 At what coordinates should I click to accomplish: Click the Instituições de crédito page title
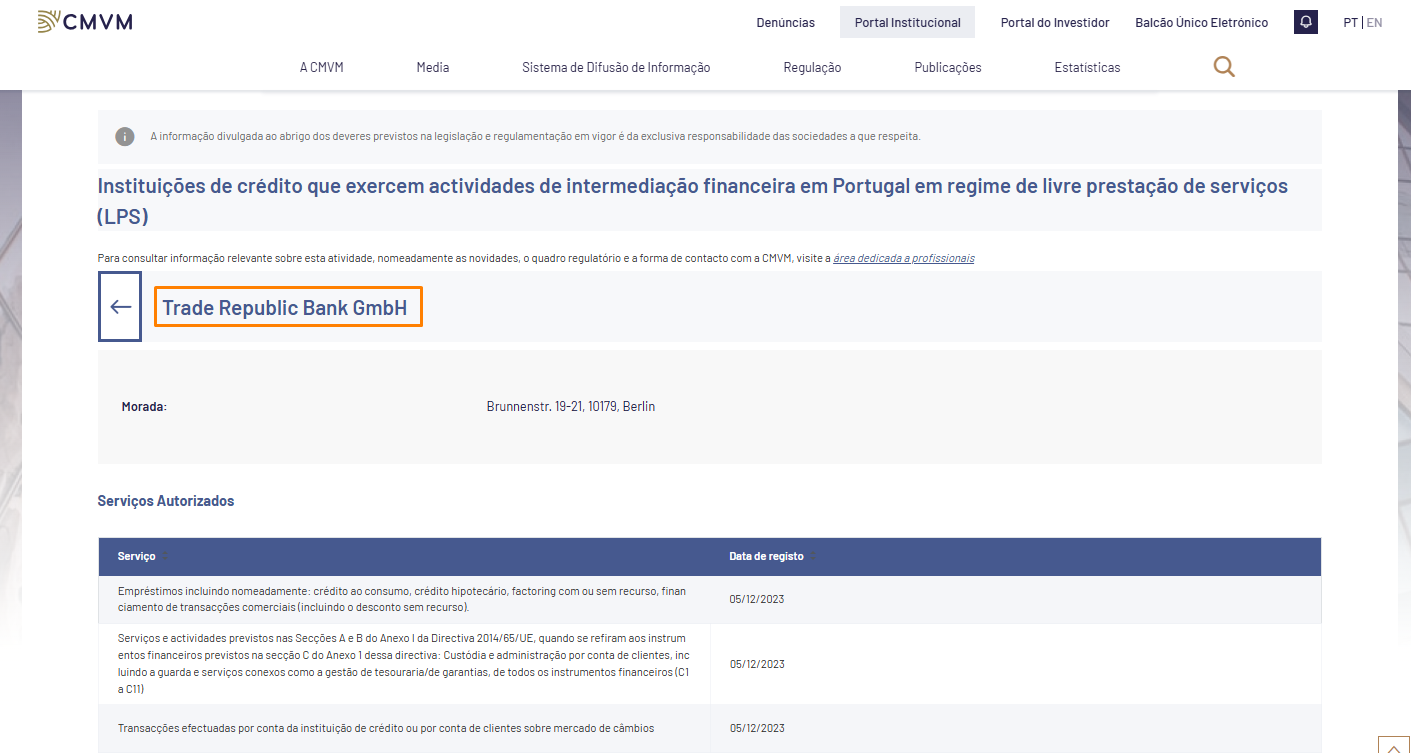(x=693, y=200)
